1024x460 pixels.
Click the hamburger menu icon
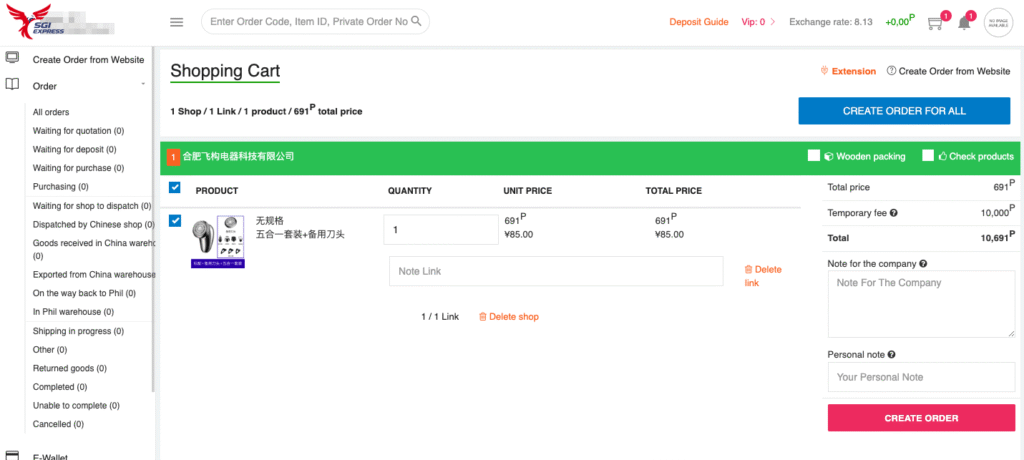point(177,22)
